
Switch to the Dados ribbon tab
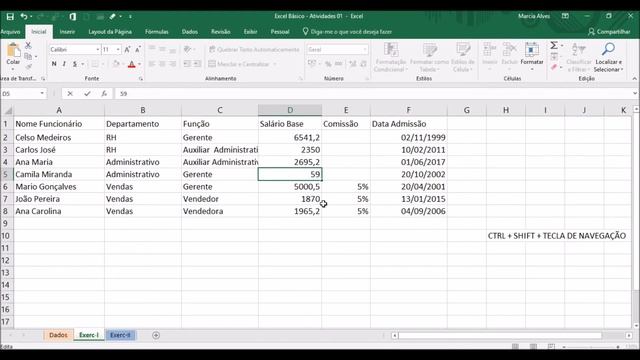tap(189, 31)
